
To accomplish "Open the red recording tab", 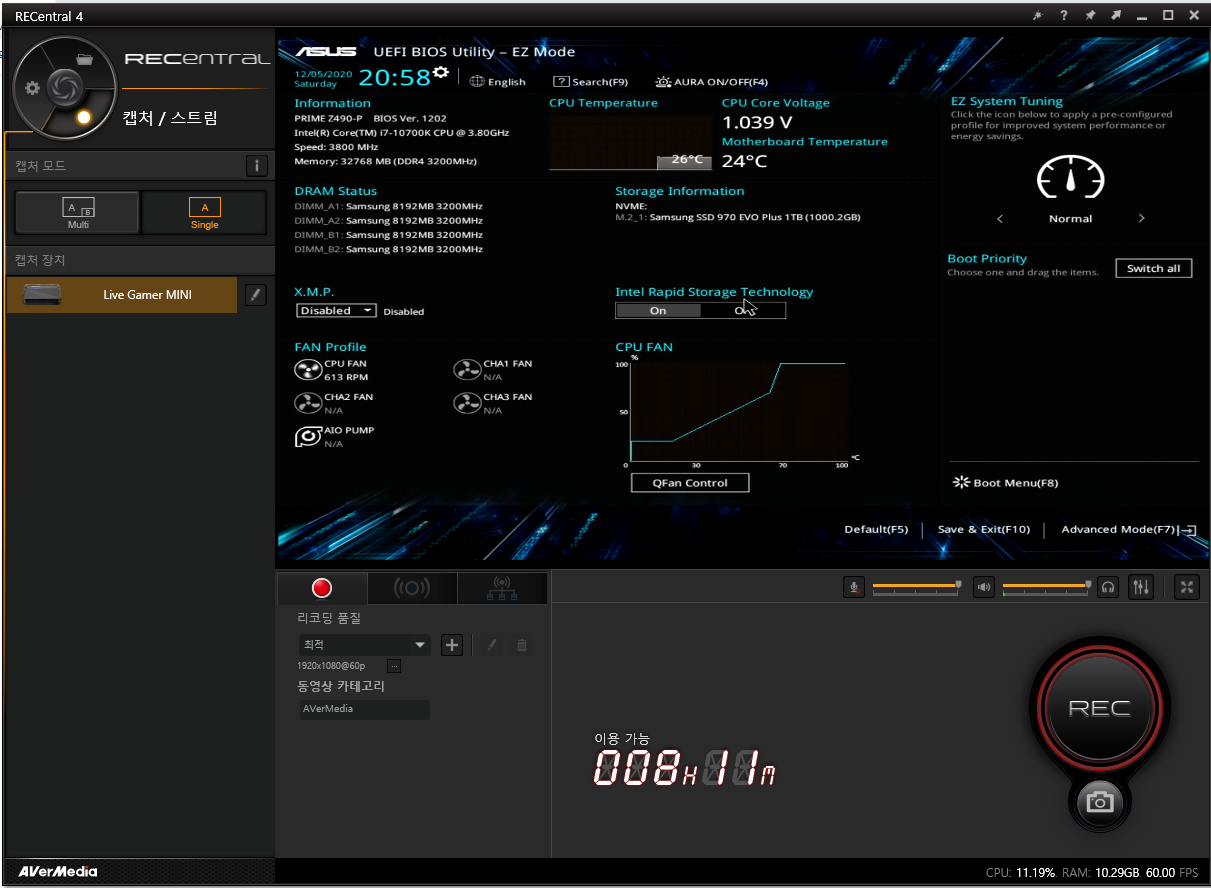I will (x=322, y=588).
